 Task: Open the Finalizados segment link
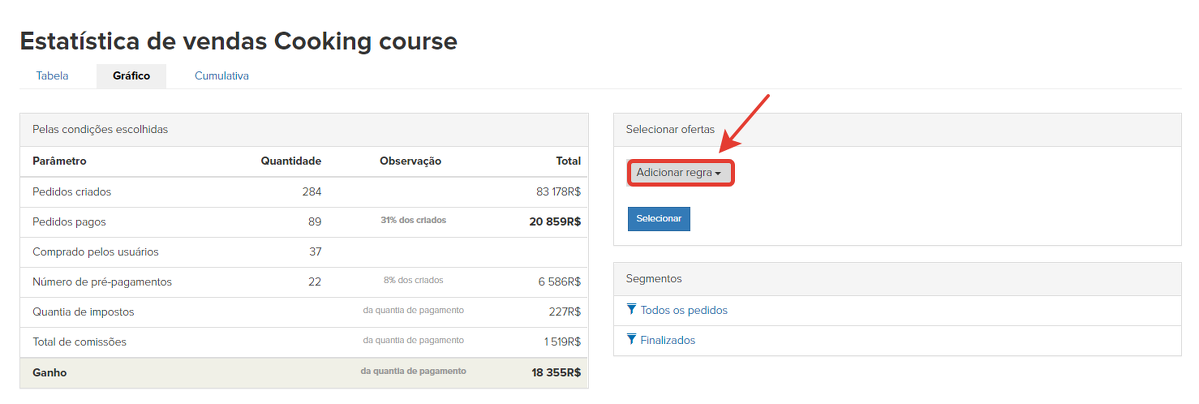click(667, 341)
